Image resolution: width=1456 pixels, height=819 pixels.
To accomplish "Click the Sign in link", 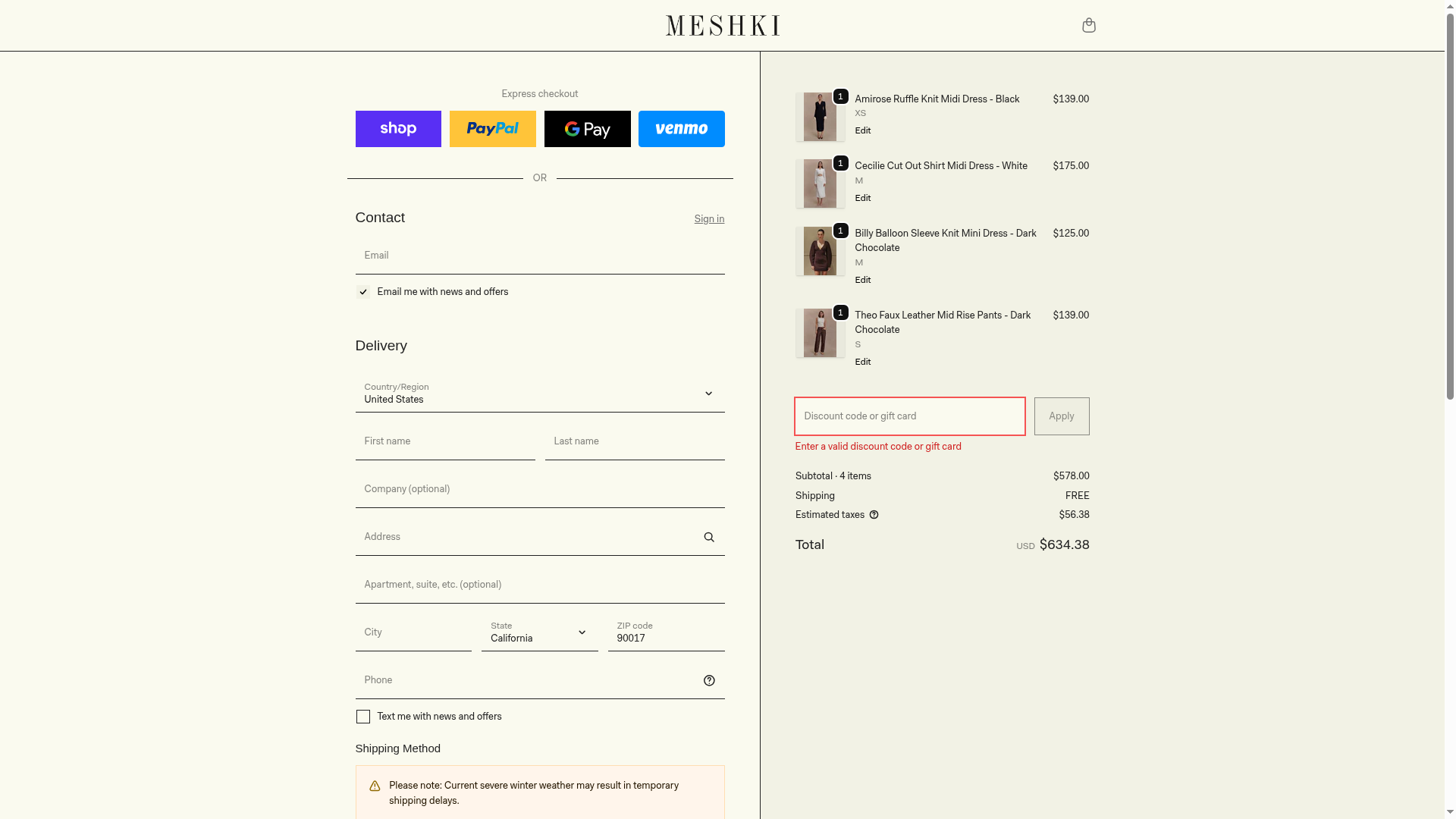I will [x=709, y=219].
